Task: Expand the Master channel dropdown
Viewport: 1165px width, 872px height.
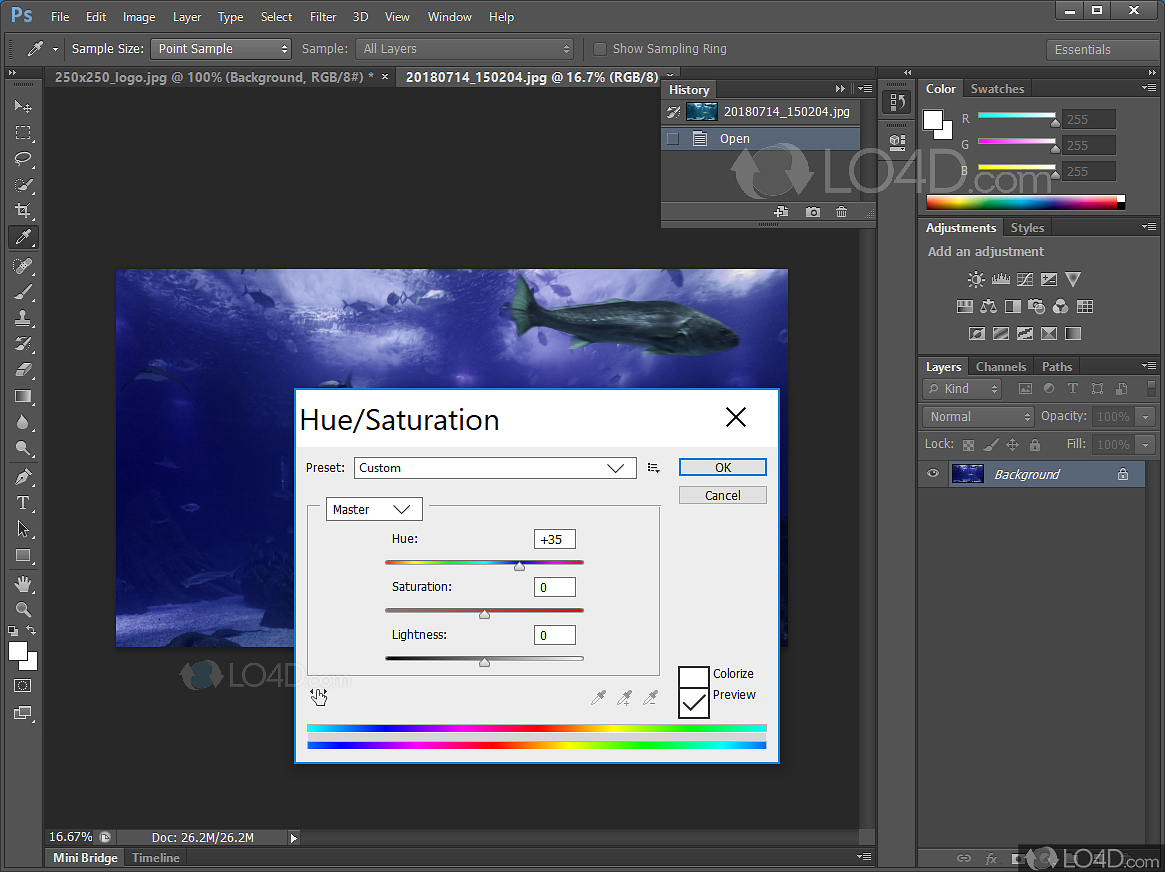Action: click(x=374, y=509)
